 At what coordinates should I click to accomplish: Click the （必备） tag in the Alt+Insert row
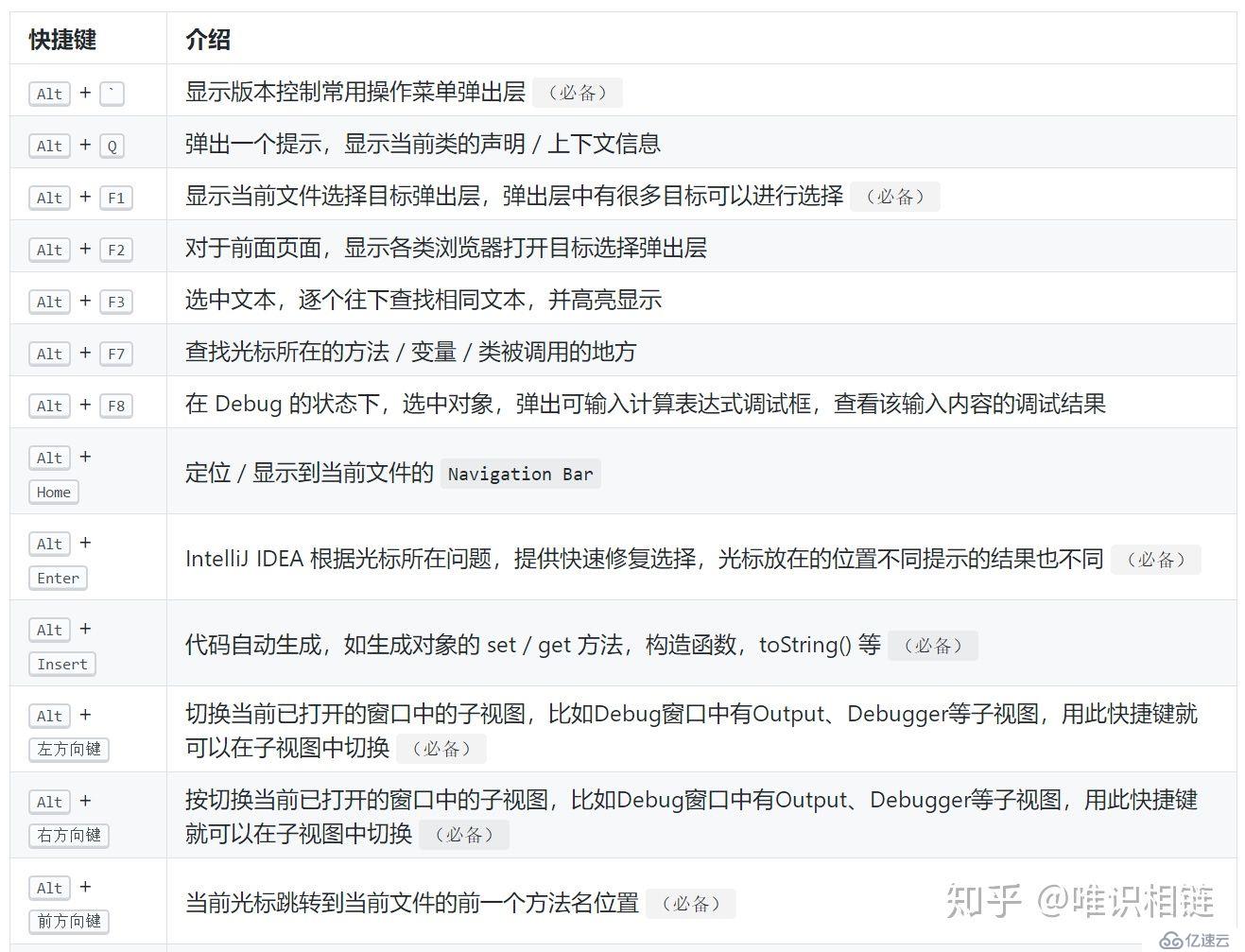(933, 645)
